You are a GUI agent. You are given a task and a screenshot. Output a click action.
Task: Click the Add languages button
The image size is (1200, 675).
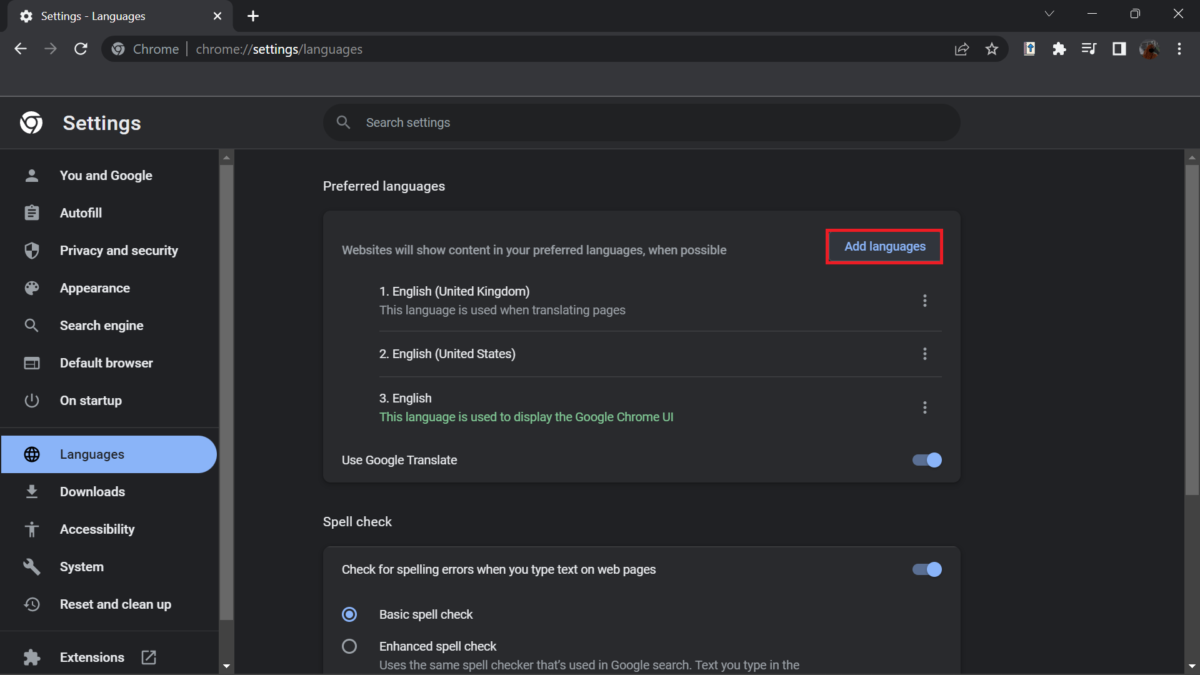[x=885, y=246]
